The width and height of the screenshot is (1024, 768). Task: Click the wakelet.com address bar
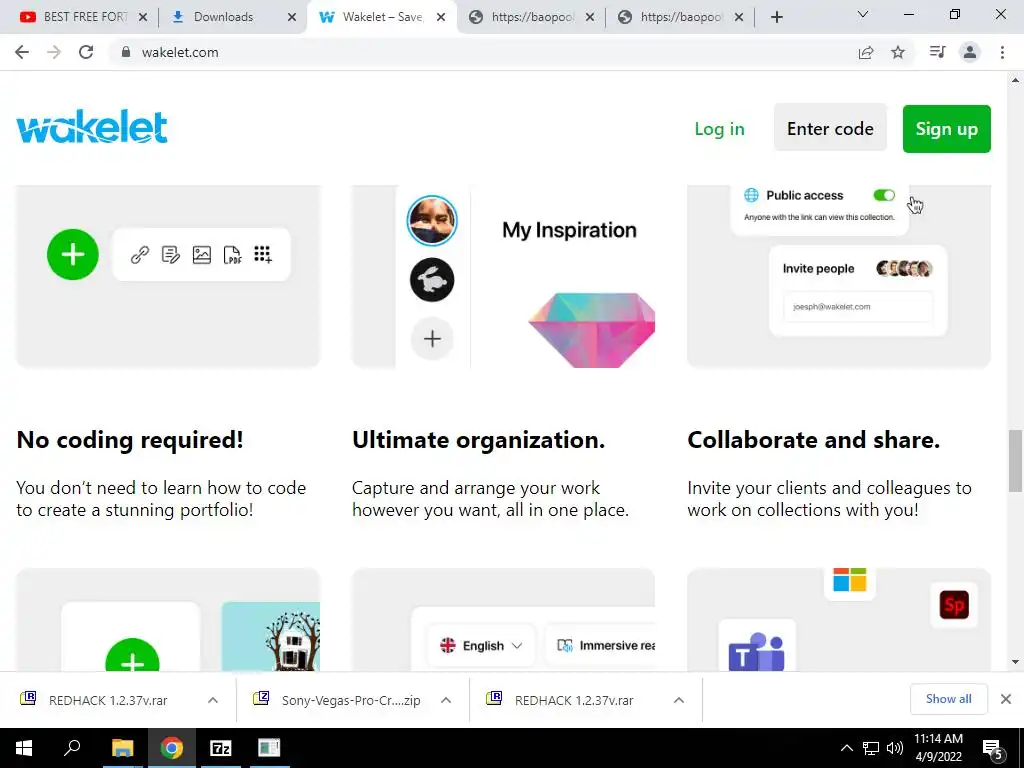pos(481,52)
